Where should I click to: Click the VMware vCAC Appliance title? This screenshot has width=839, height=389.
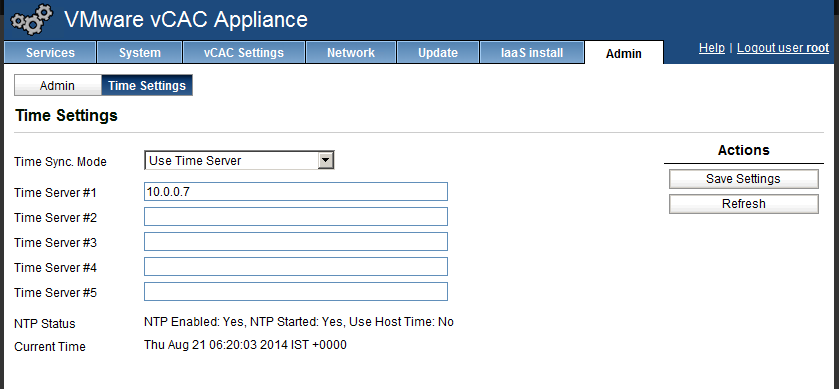[x=186, y=20]
